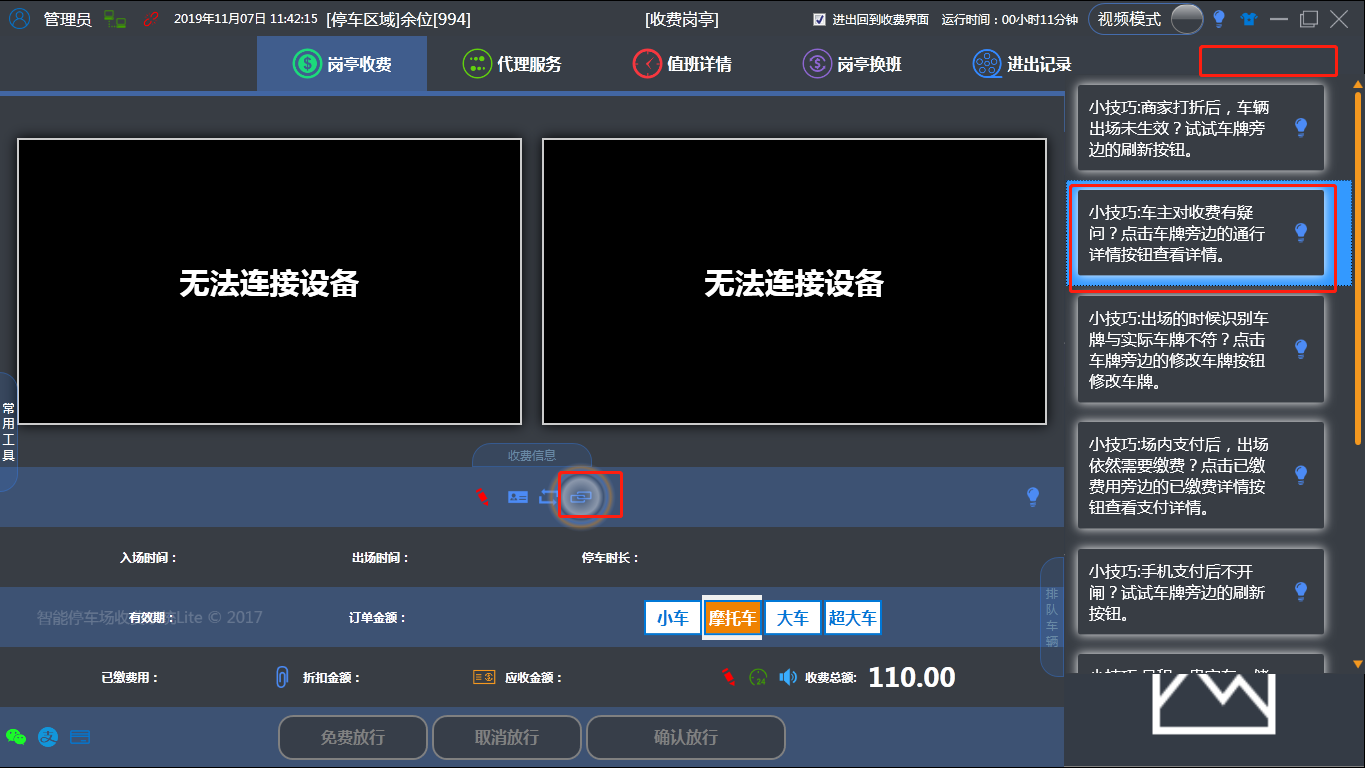Switch to 岗亭收费 tab
The height and width of the screenshot is (768, 1365).
click(x=342, y=64)
